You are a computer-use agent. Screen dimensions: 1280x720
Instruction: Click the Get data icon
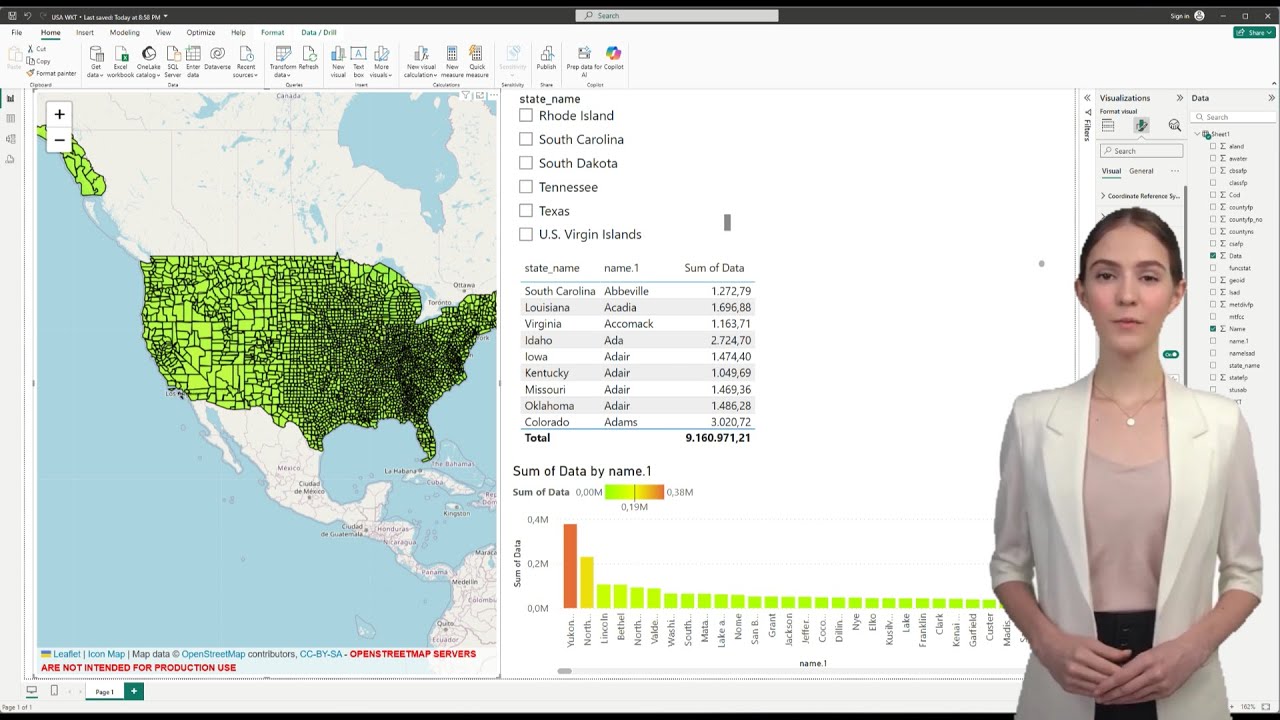(x=96, y=53)
